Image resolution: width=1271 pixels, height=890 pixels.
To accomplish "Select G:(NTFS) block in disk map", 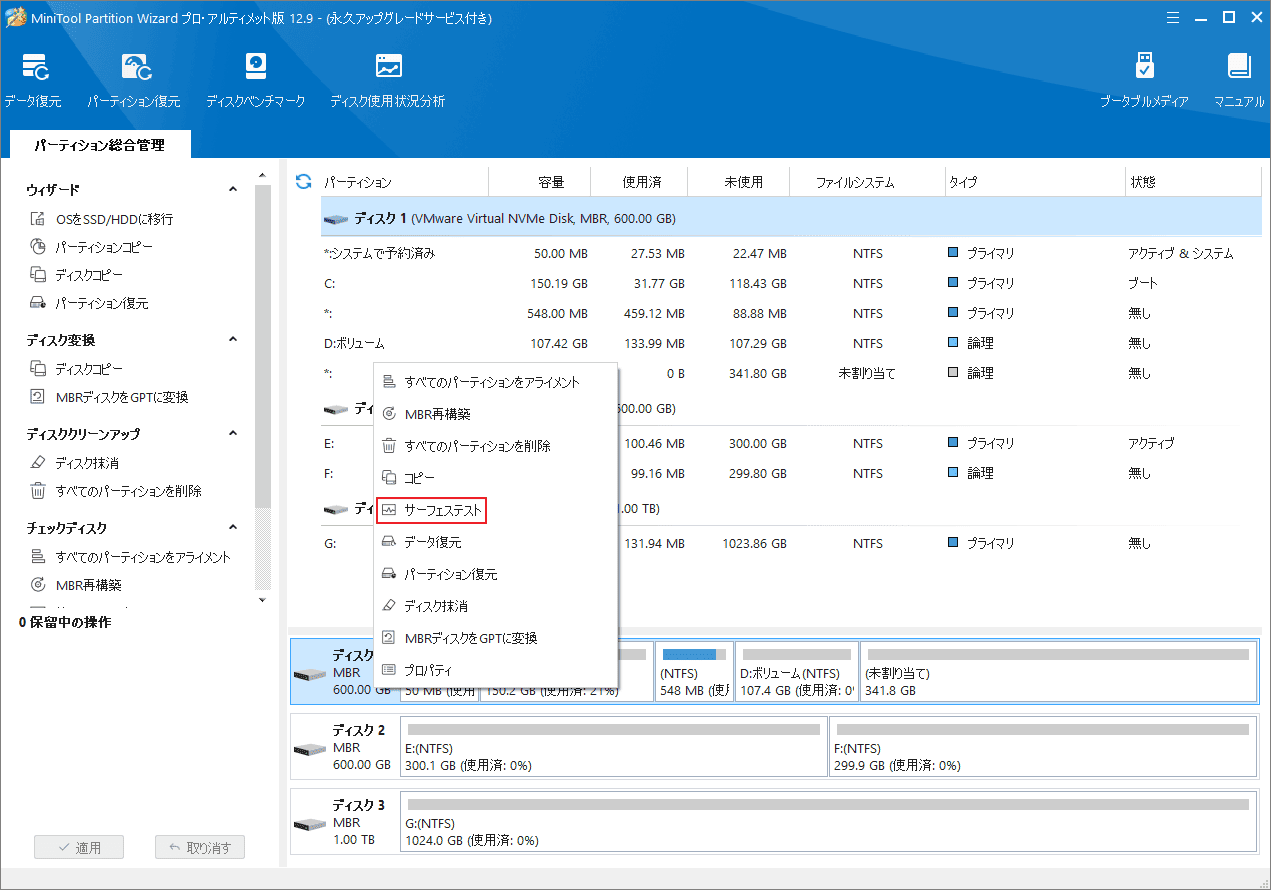I will click(828, 823).
